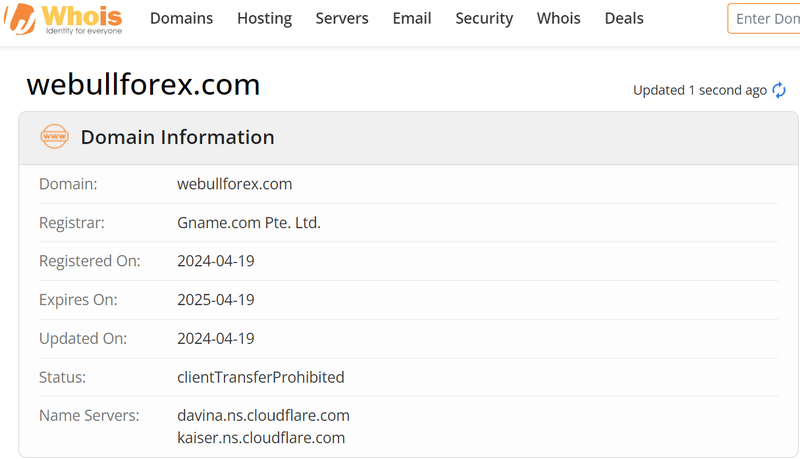Image resolution: width=800 pixels, height=459 pixels.
Task: Click the kaiser.ns.cloudflare.com name server
Action: point(261,438)
